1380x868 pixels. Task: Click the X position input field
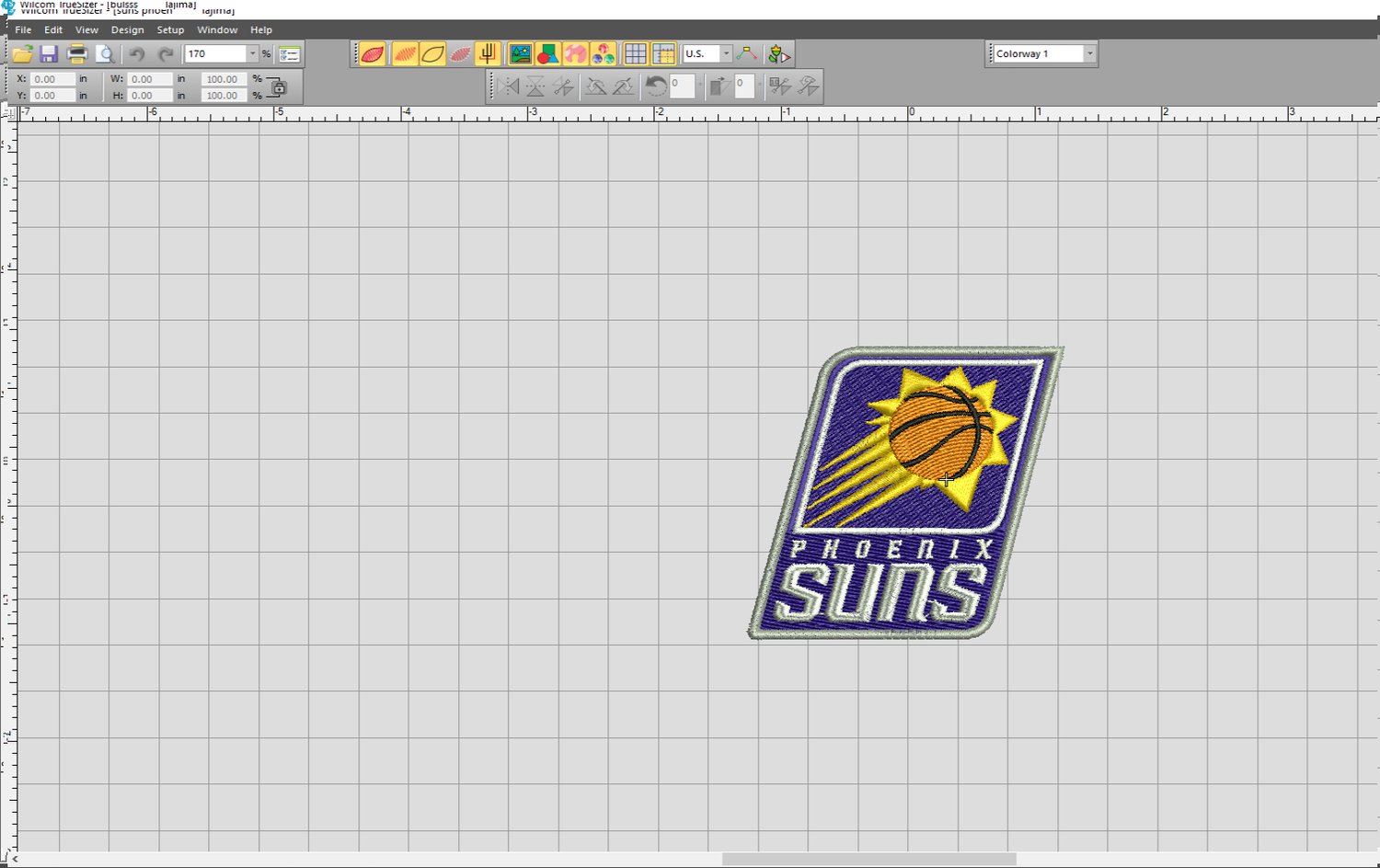pos(52,79)
